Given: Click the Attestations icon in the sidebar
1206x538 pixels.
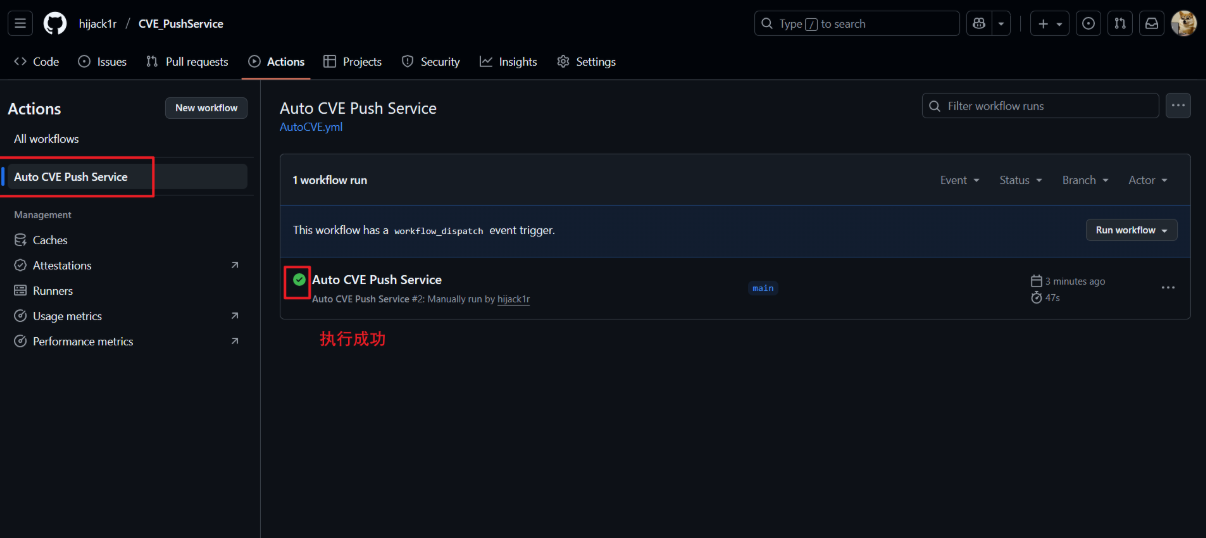Looking at the screenshot, I should [21, 265].
